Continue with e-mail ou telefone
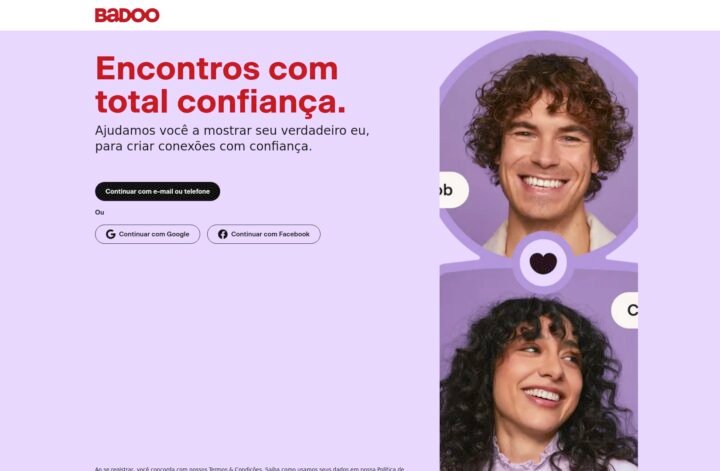Screen dimensions: 720x471 pos(158,191)
